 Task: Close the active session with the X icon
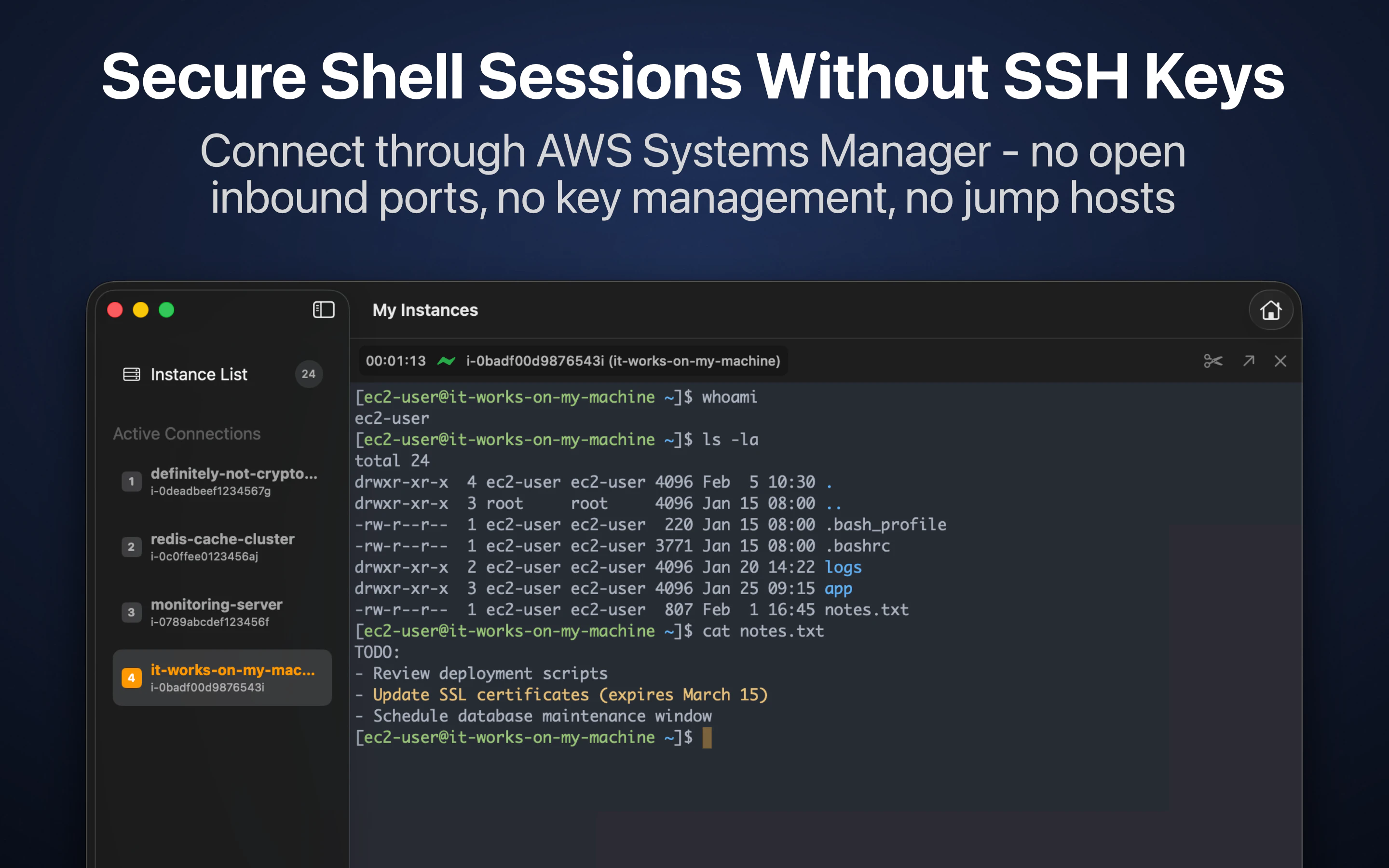pos(1281,361)
